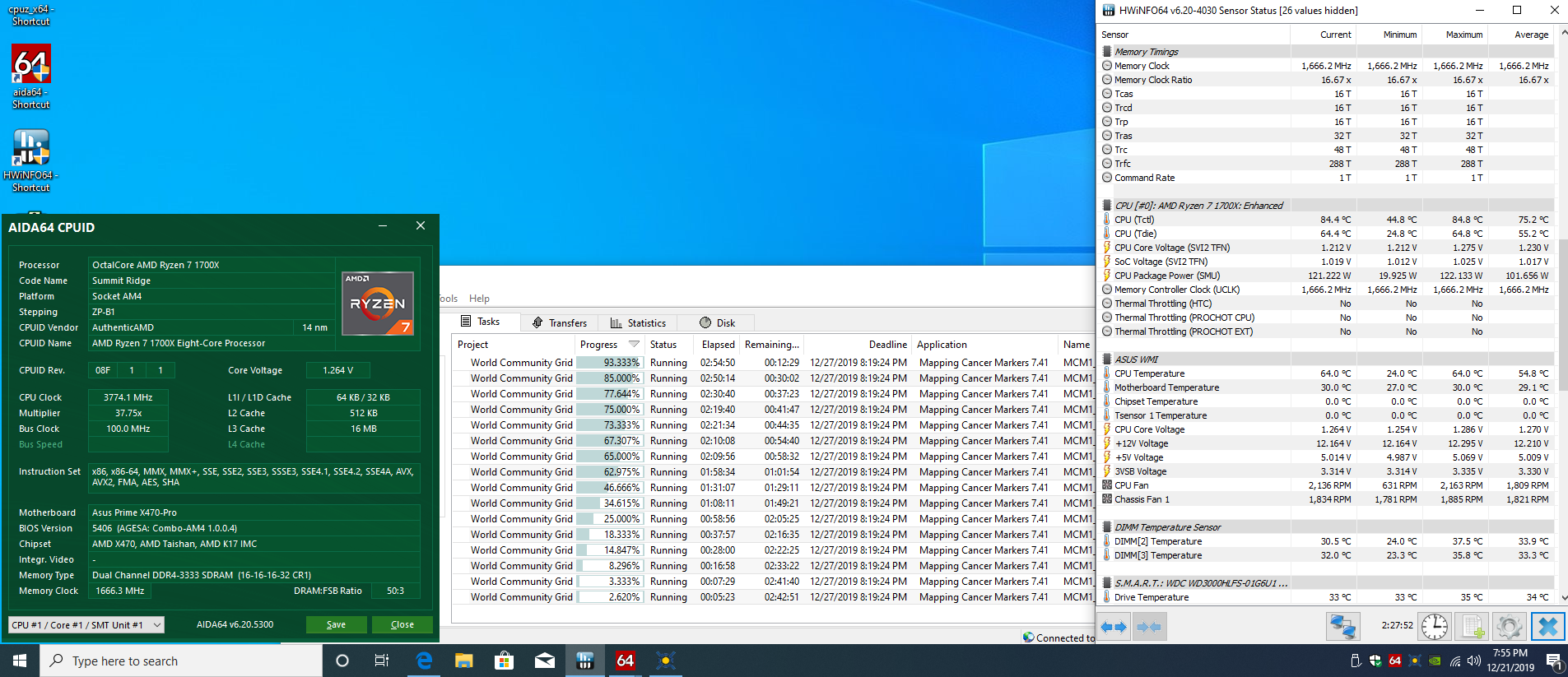
Task: Collapse CPU [#0] AMD Ryzen 7 1700X group
Action: pyautogui.click(x=1107, y=206)
